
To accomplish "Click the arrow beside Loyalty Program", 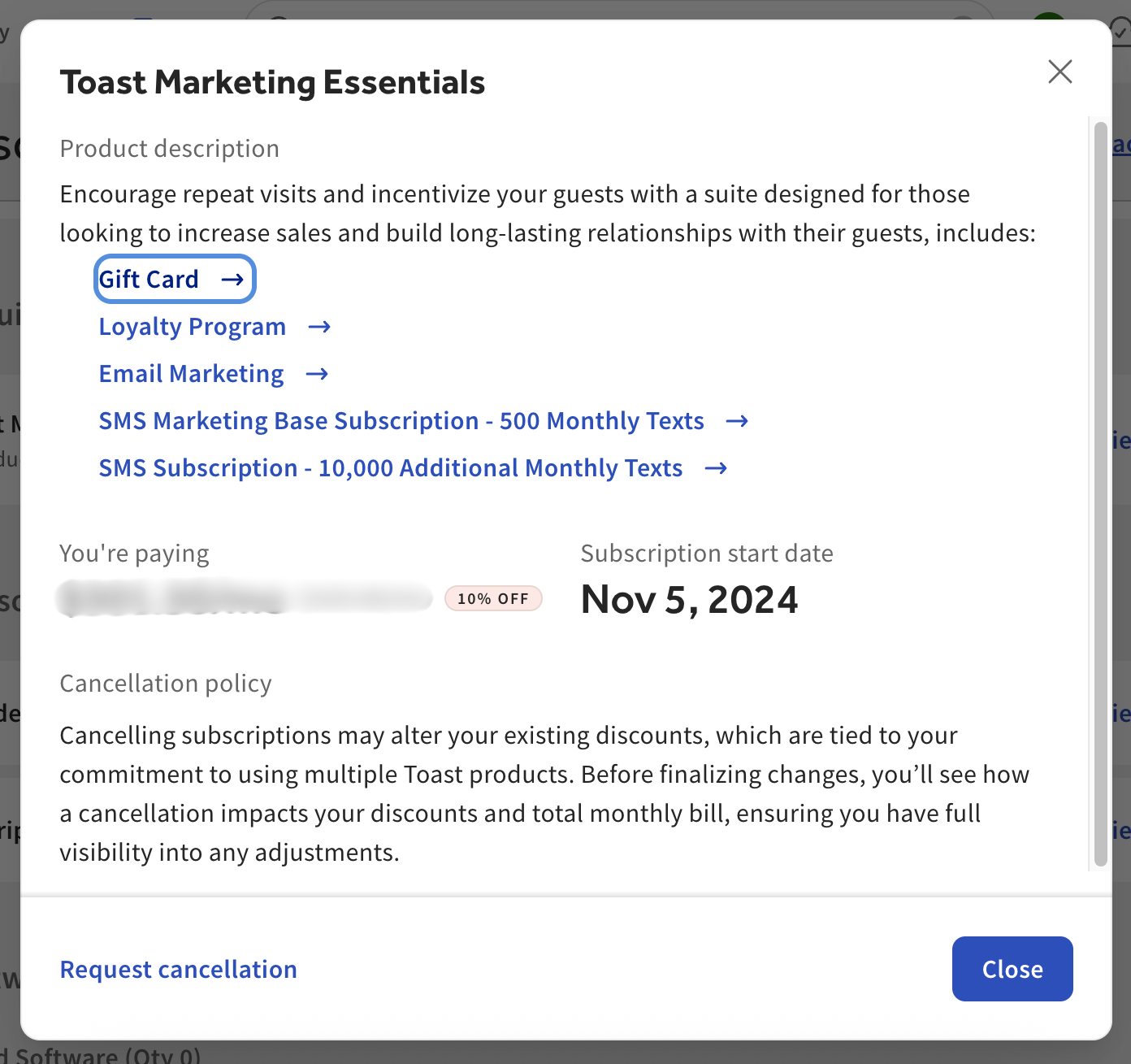I will 319,327.
